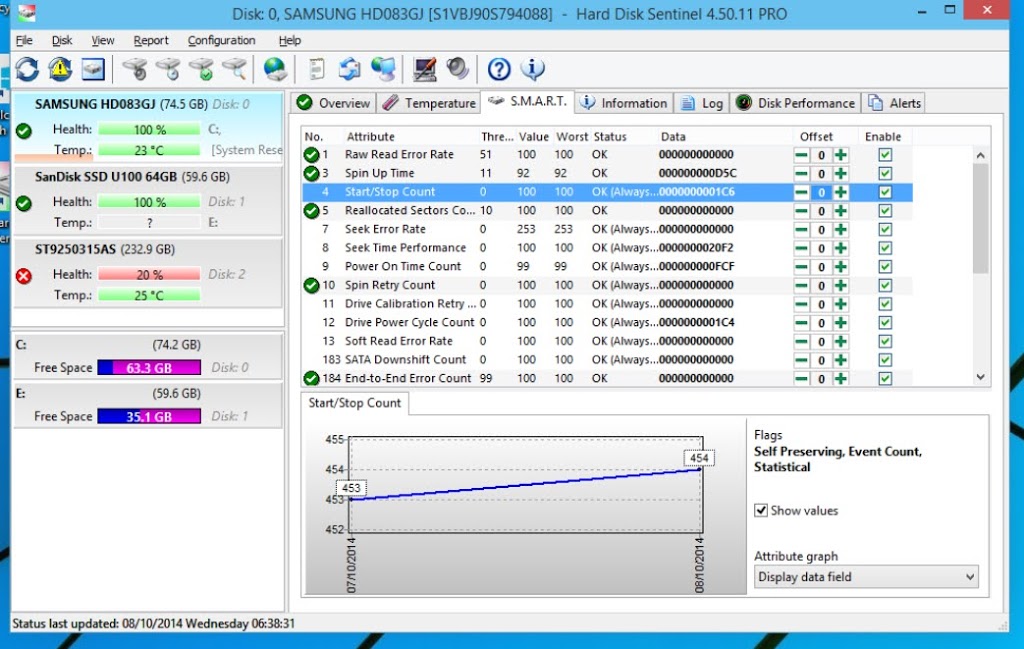Screen dimensions: 1024x649
Task: Click the yellow warning triangle toolbar icon
Action: click(60, 69)
